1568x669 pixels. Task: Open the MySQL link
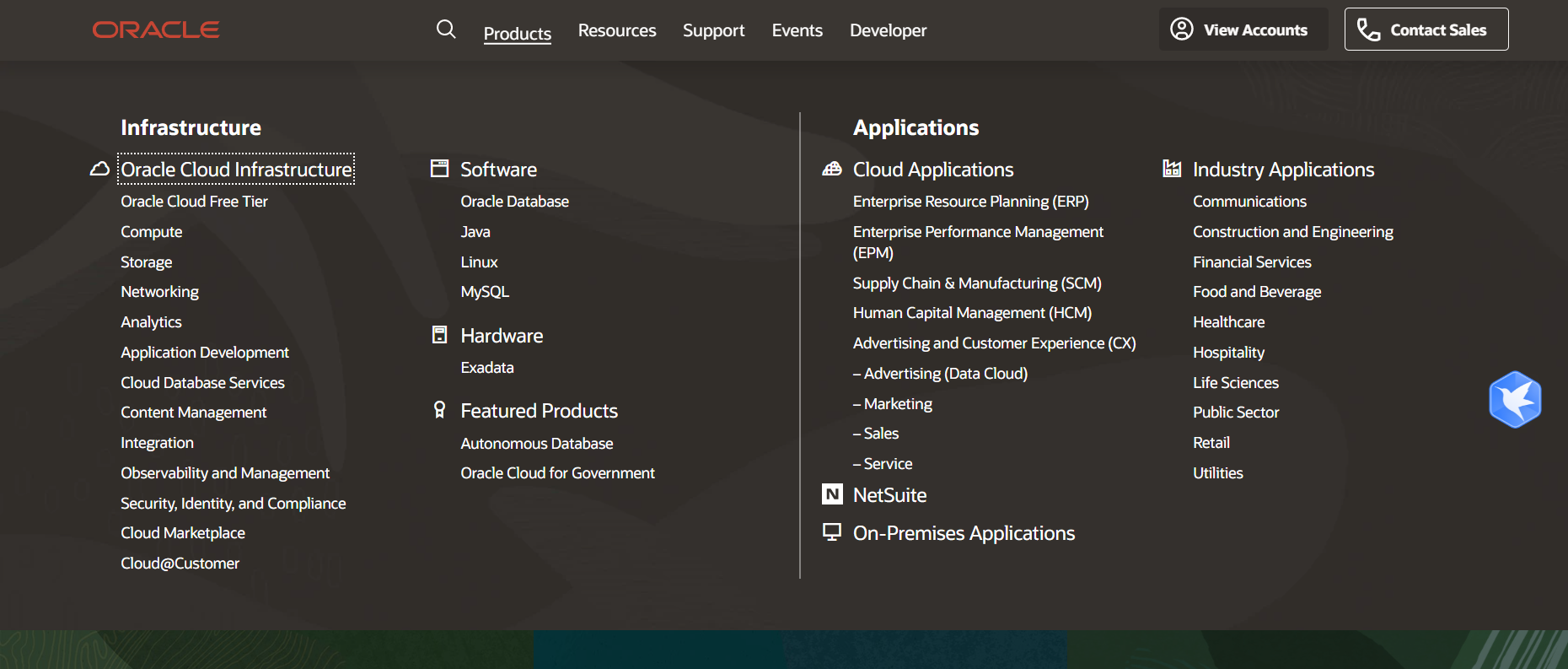coord(485,292)
